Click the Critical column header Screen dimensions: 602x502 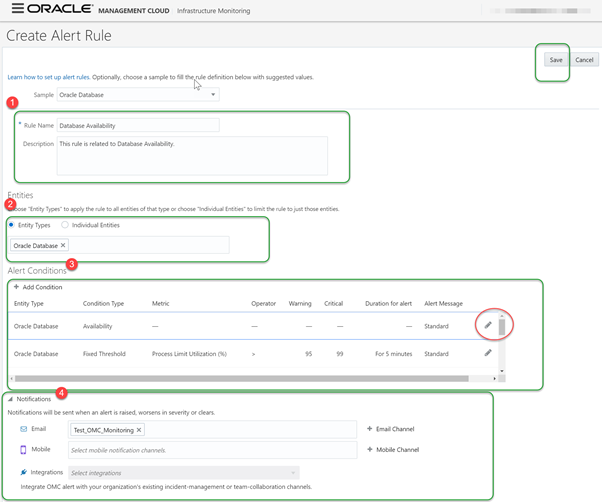tap(333, 303)
